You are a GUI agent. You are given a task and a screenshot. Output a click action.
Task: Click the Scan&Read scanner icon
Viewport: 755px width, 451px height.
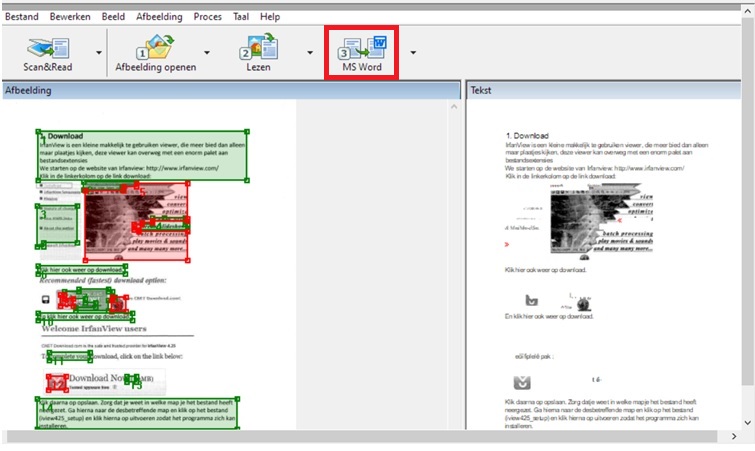coord(48,48)
